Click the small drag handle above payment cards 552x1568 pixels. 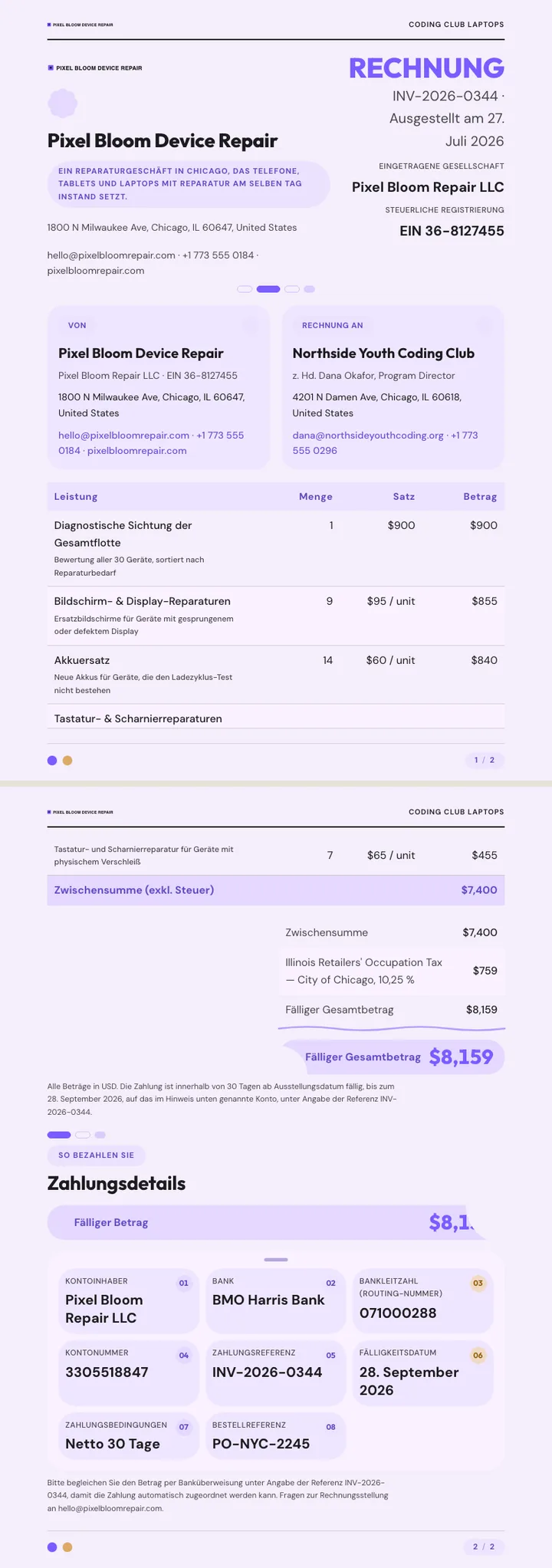[x=276, y=1260]
